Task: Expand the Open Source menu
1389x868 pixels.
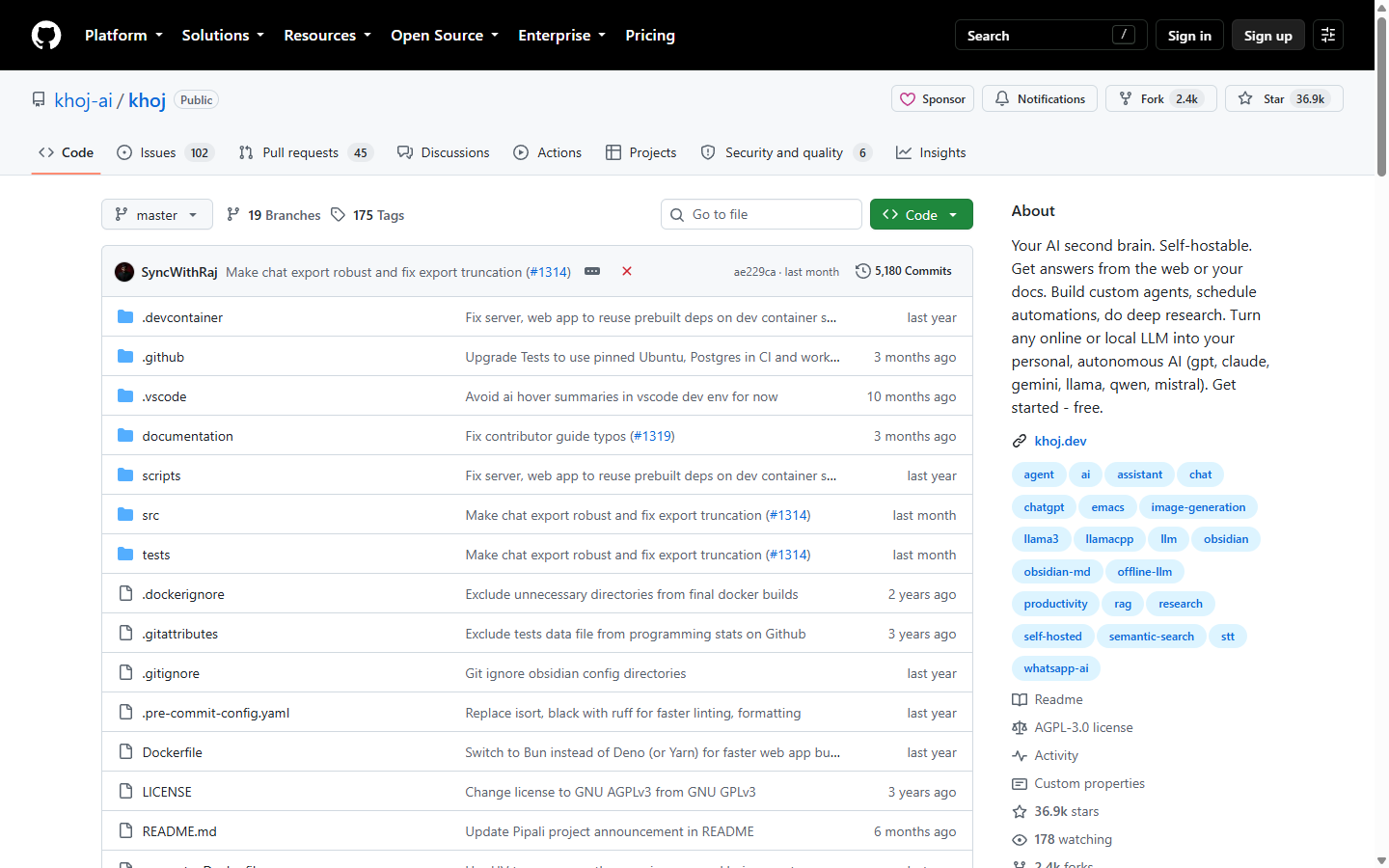Action: [445, 36]
